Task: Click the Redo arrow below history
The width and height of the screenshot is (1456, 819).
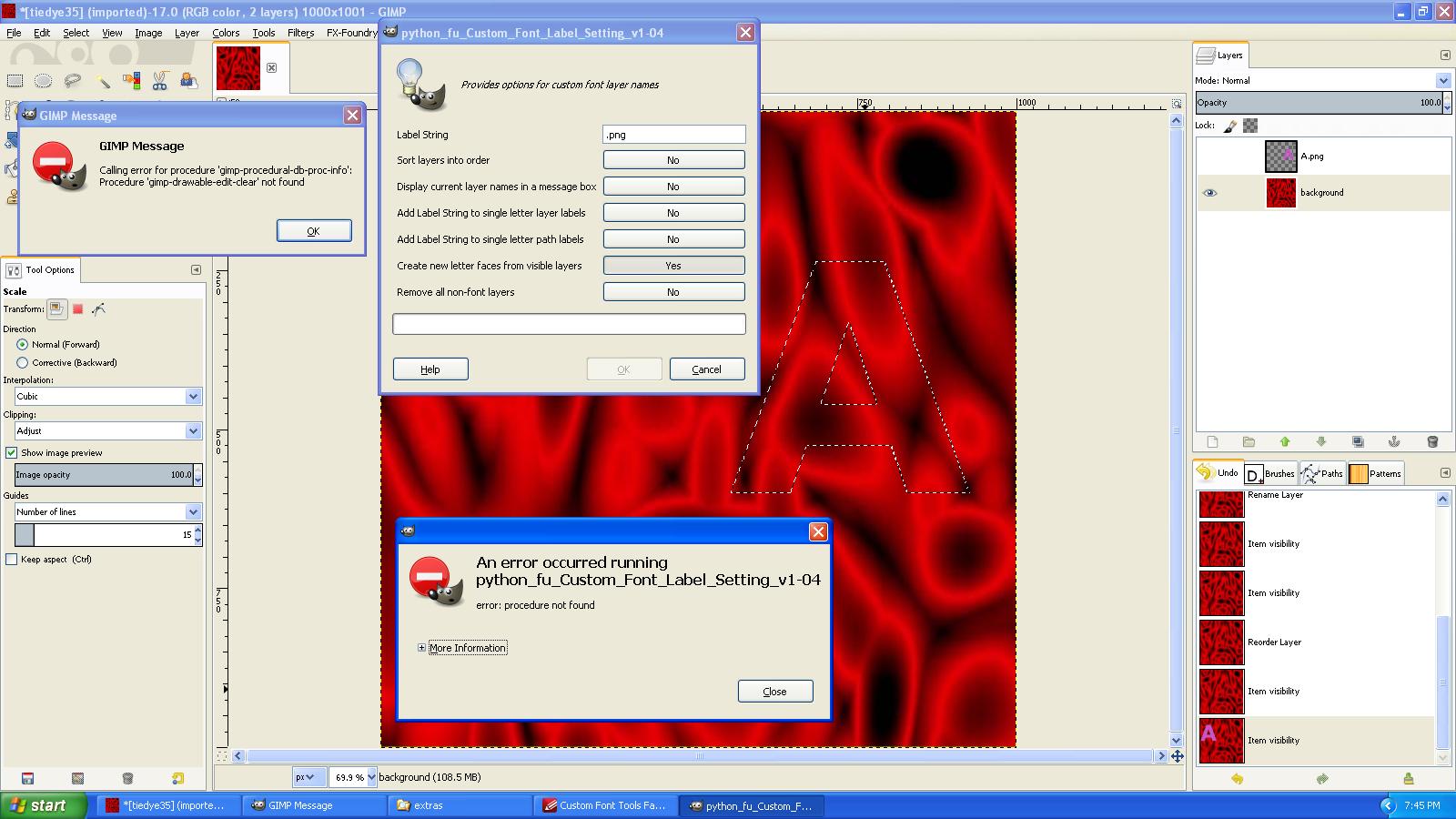Action: [x=1322, y=779]
